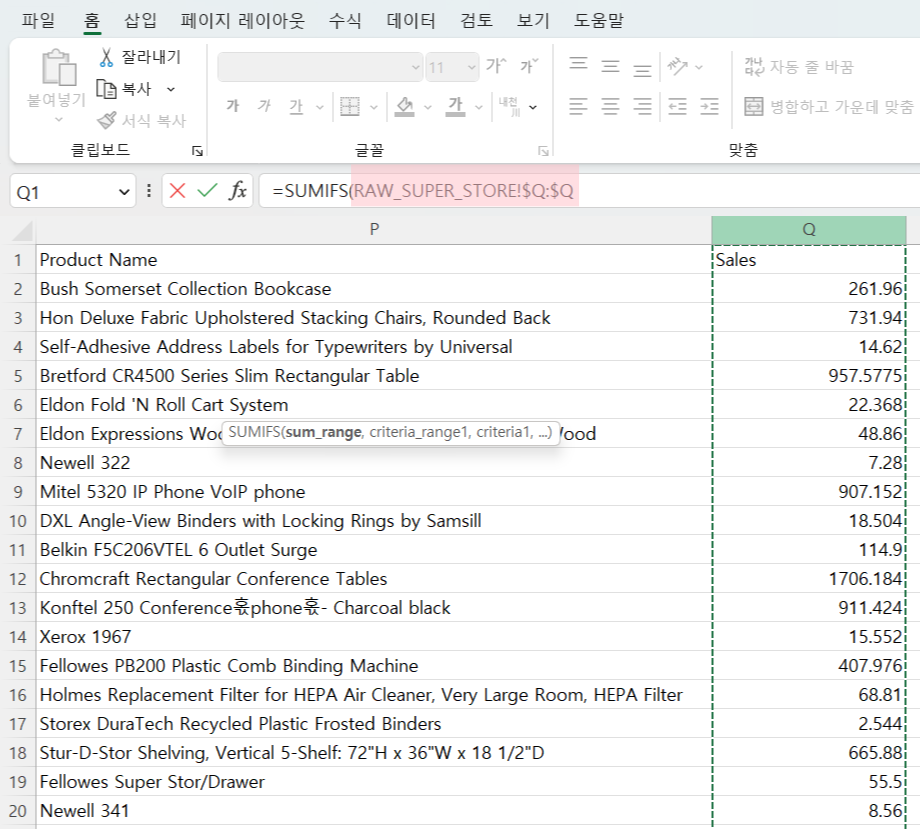Click the text orientation icon
Viewport: 920px width, 829px height.
[x=678, y=66]
